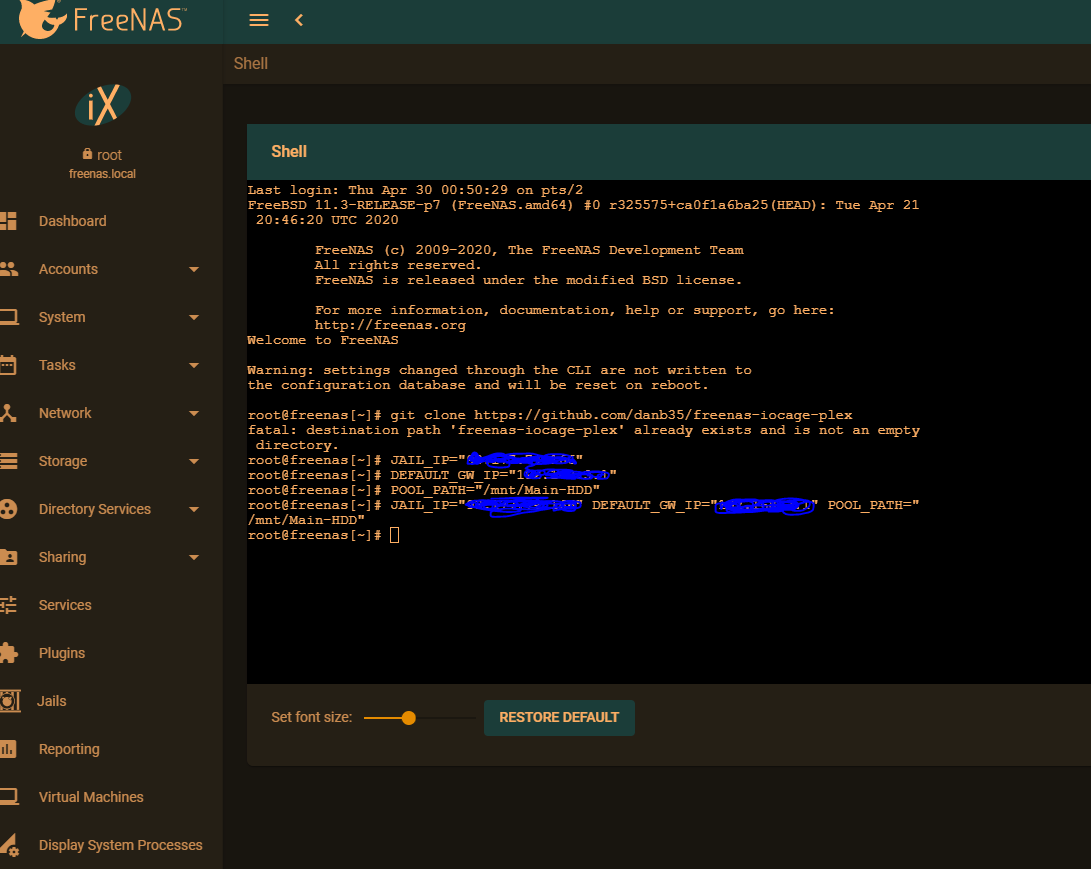Click the lock icon beside root
The image size is (1091, 869).
click(87, 154)
